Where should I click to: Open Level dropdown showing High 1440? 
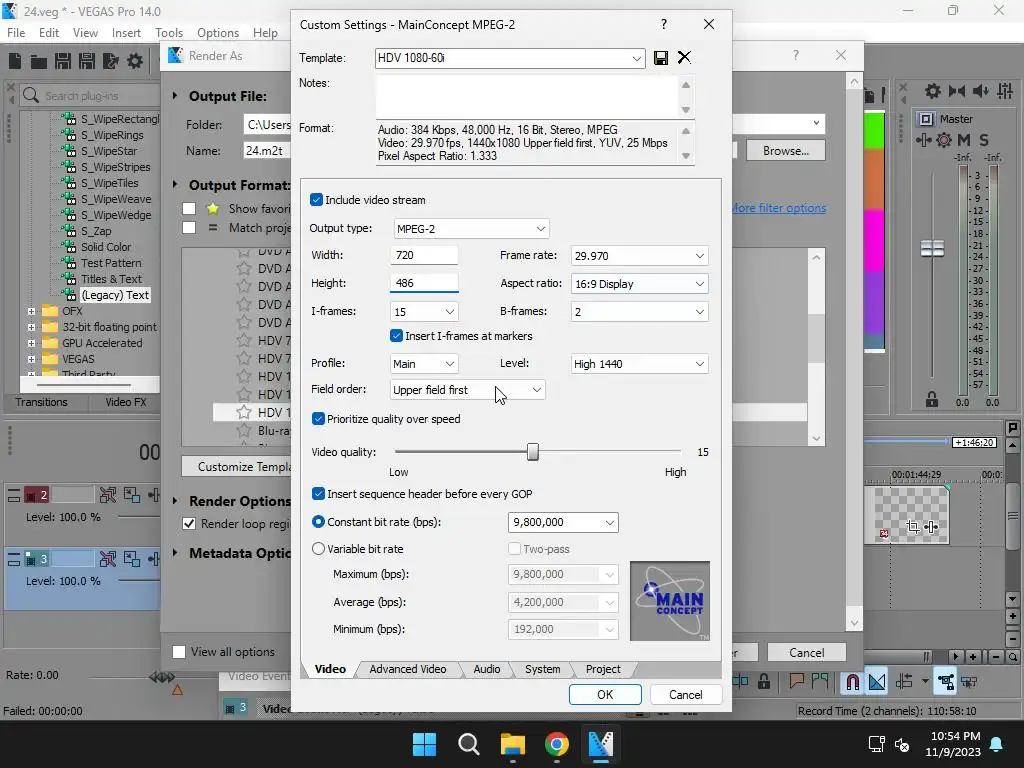639,364
